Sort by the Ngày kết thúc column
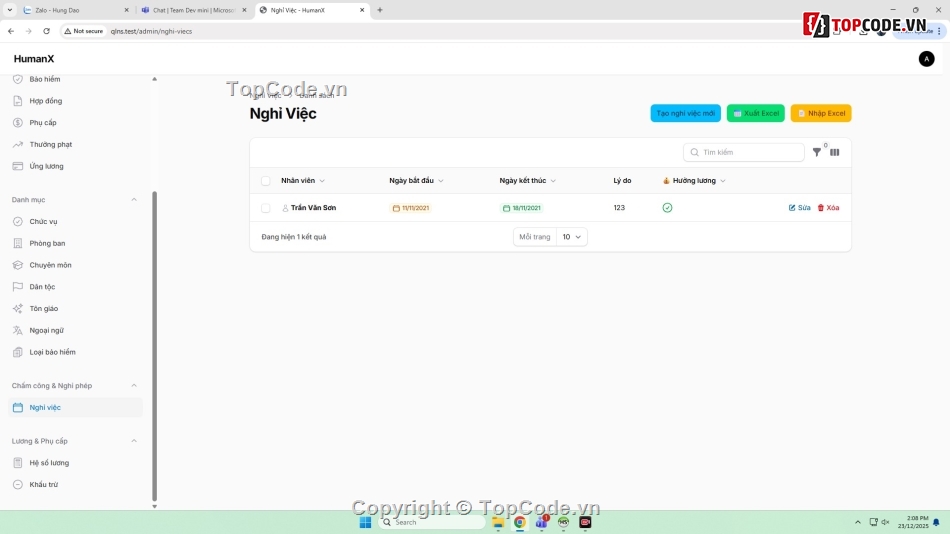 coord(527,181)
